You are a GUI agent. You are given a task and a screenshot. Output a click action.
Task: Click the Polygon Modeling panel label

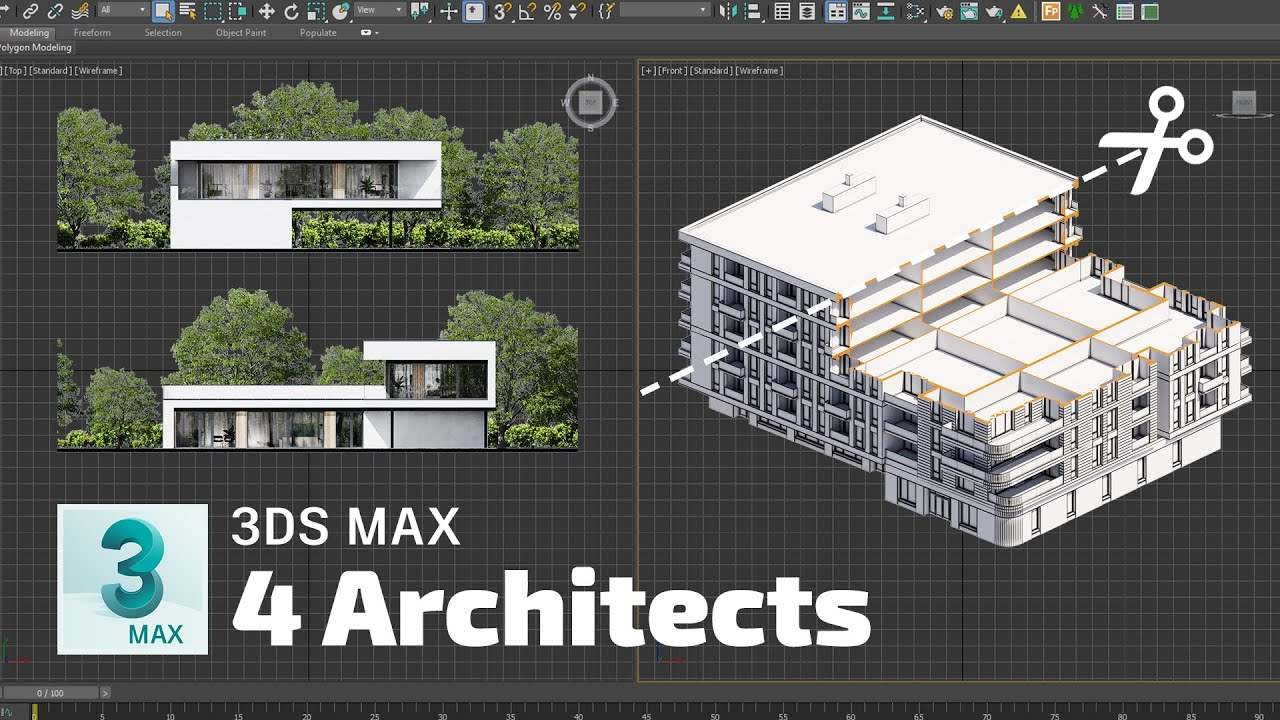tap(35, 47)
